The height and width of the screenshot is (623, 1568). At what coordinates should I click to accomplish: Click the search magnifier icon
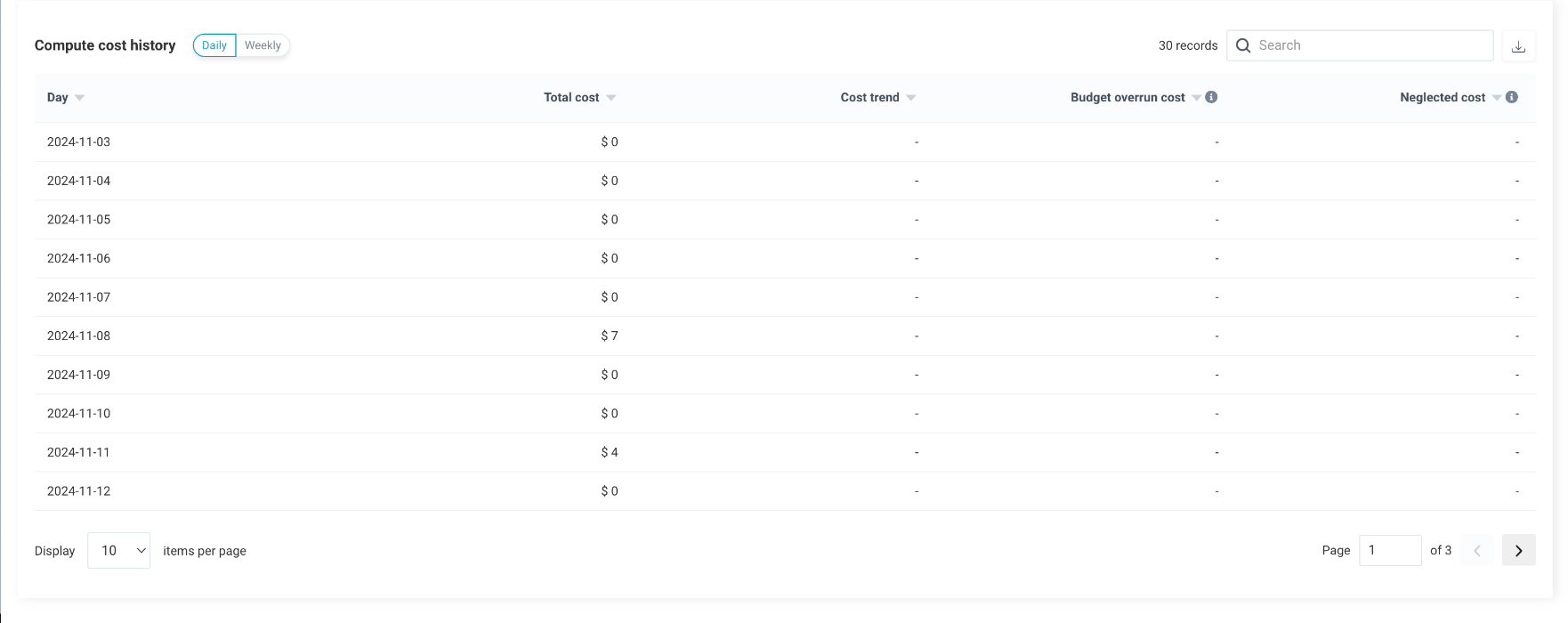(1243, 45)
